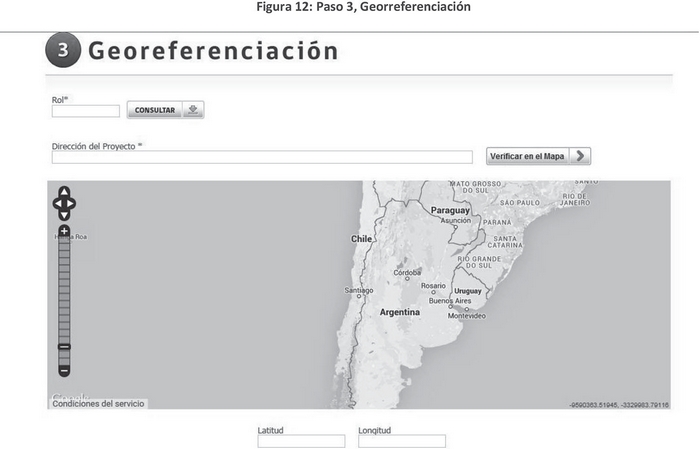700x449 pixels.
Task: Select the Latitud input box
Action: coord(301,441)
